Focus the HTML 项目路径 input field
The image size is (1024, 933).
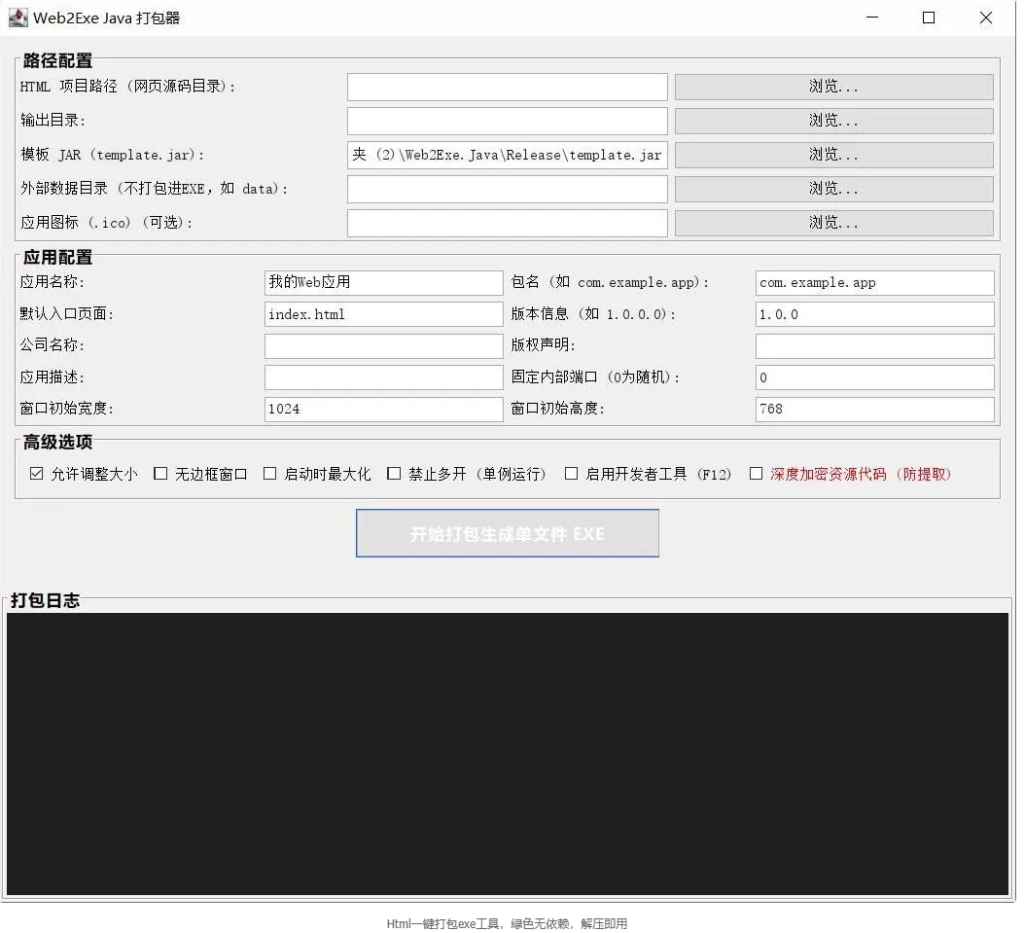[x=507, y=86]
